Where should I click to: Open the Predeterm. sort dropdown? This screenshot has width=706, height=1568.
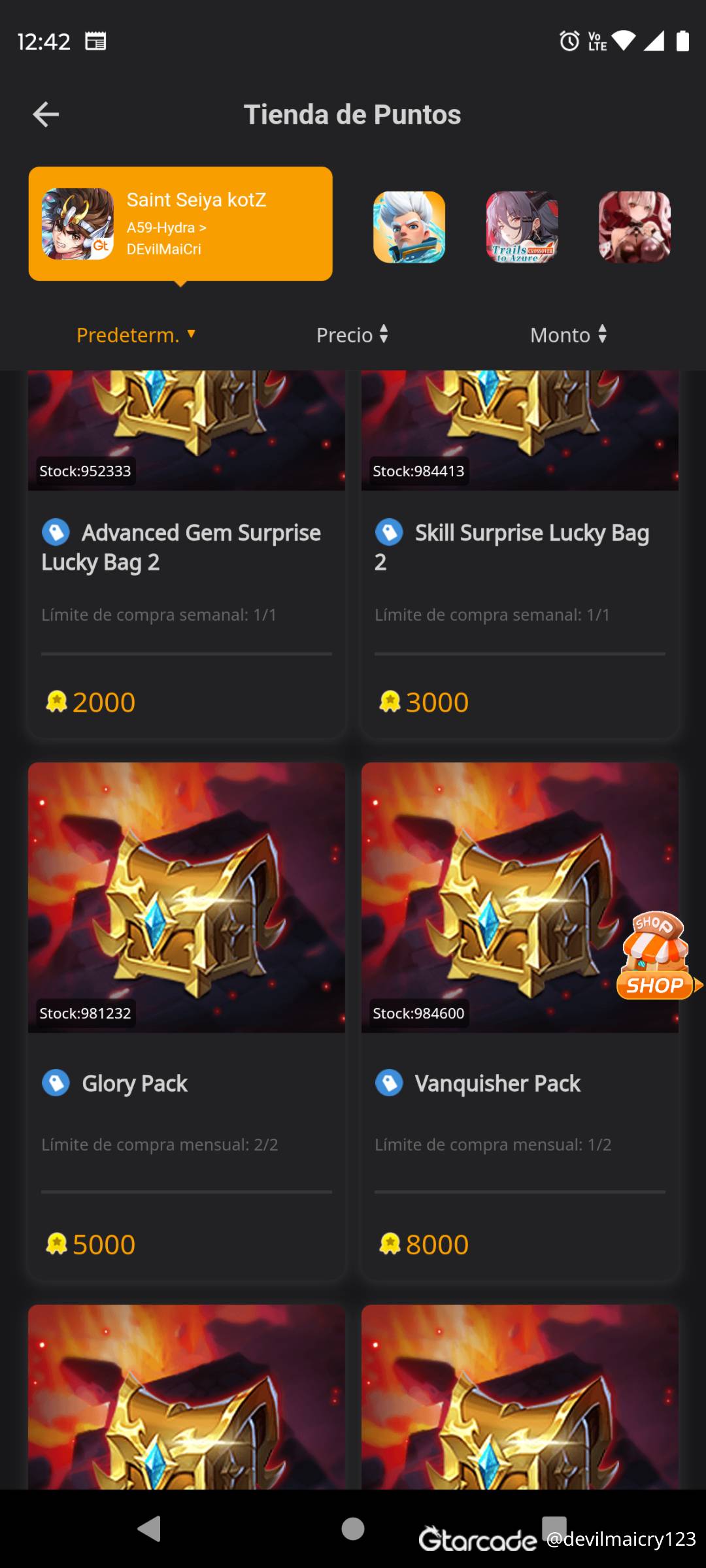coord(136,335)
